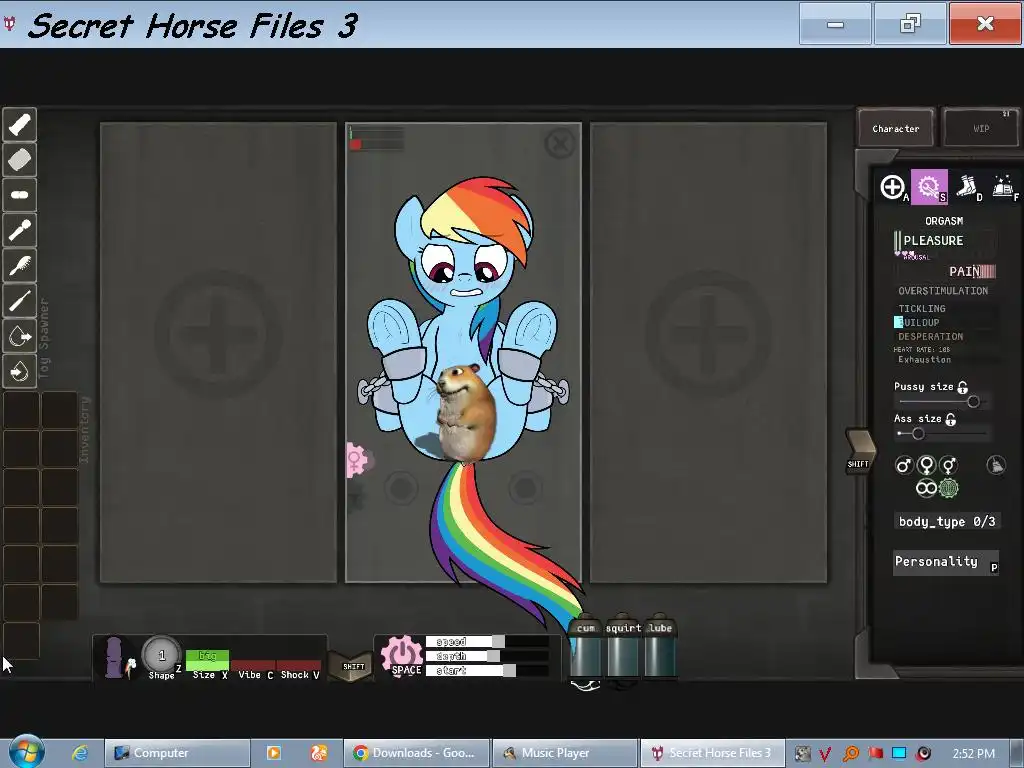The height and width of the screenshot is (768, 1024).
Task: Select the first item in the Toy Spawner toolbar
Action: click(x=20, y=124)
